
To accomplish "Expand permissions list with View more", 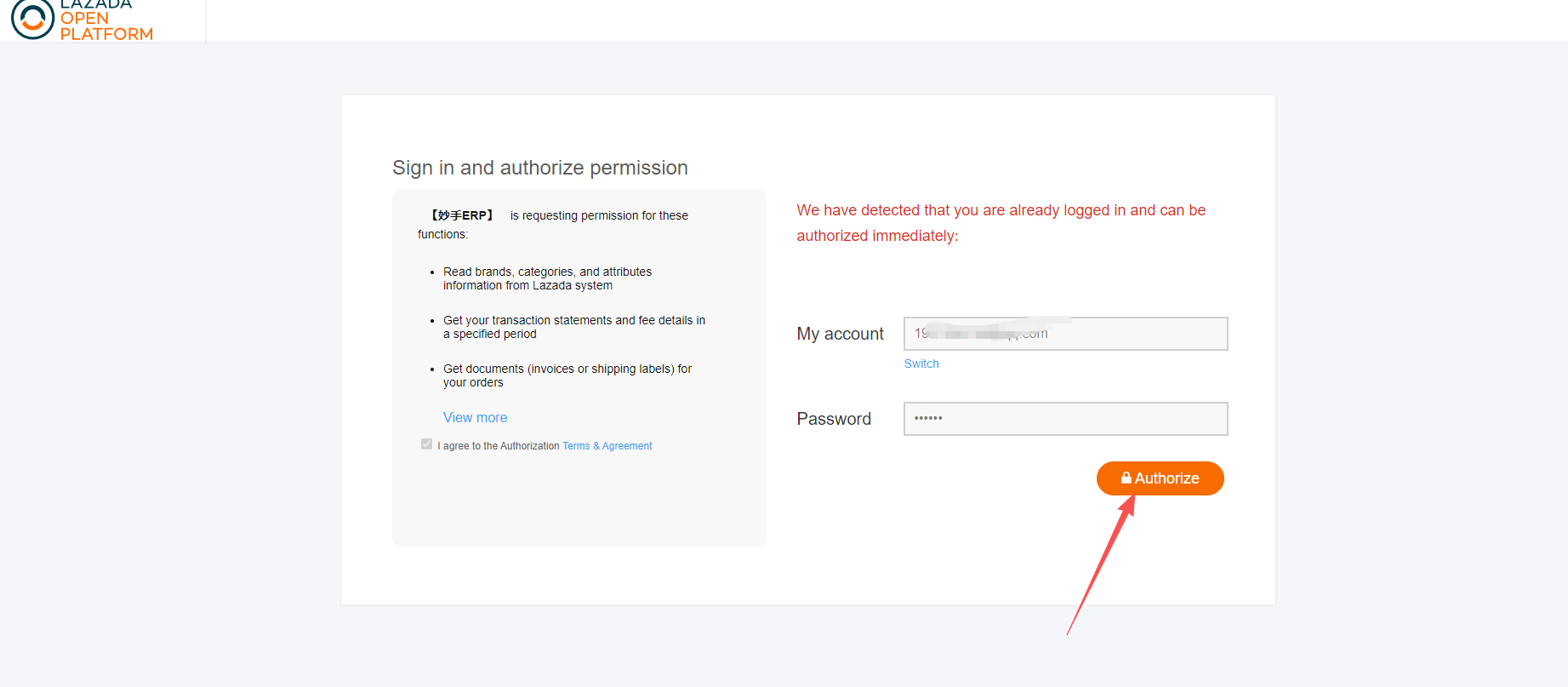I will coord(475,417).
